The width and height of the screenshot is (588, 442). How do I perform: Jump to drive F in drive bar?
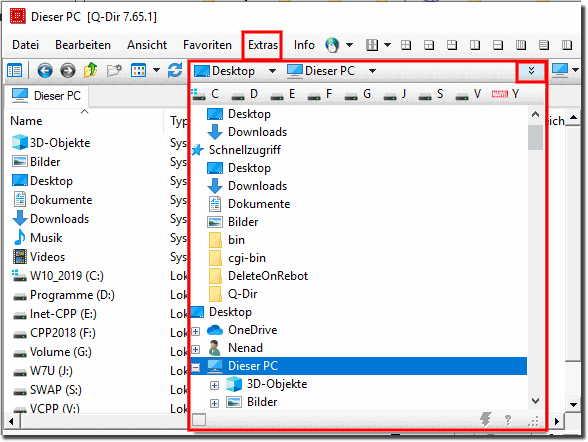320,94
